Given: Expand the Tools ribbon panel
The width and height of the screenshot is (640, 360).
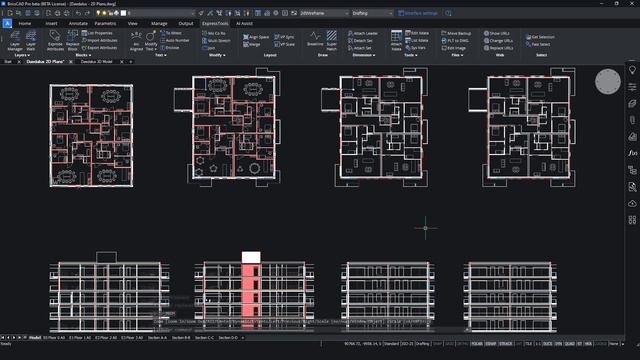Looking at the screenshot, I should (411, 55).
